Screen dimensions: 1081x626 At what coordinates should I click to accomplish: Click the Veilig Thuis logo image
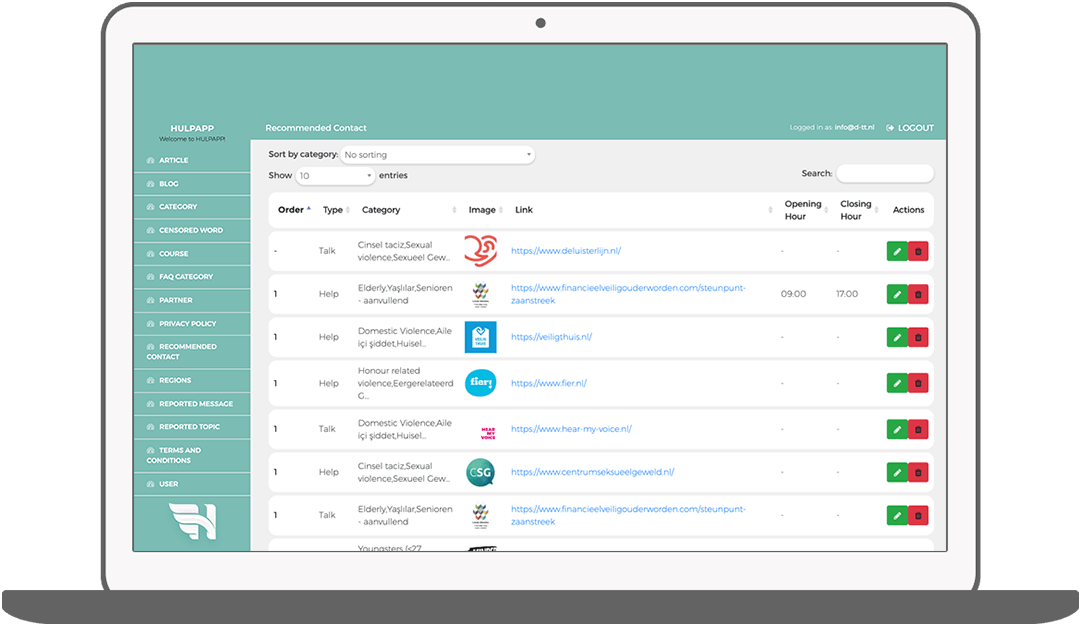coord(481,337)
